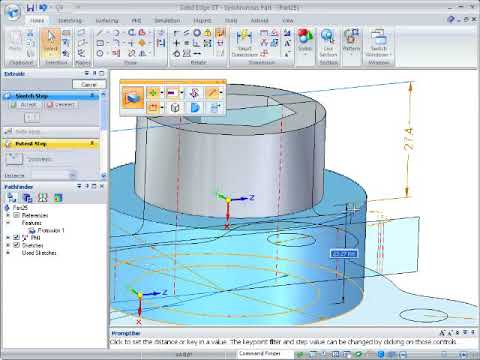Collapse the Sketch Step section

point(92,96)
